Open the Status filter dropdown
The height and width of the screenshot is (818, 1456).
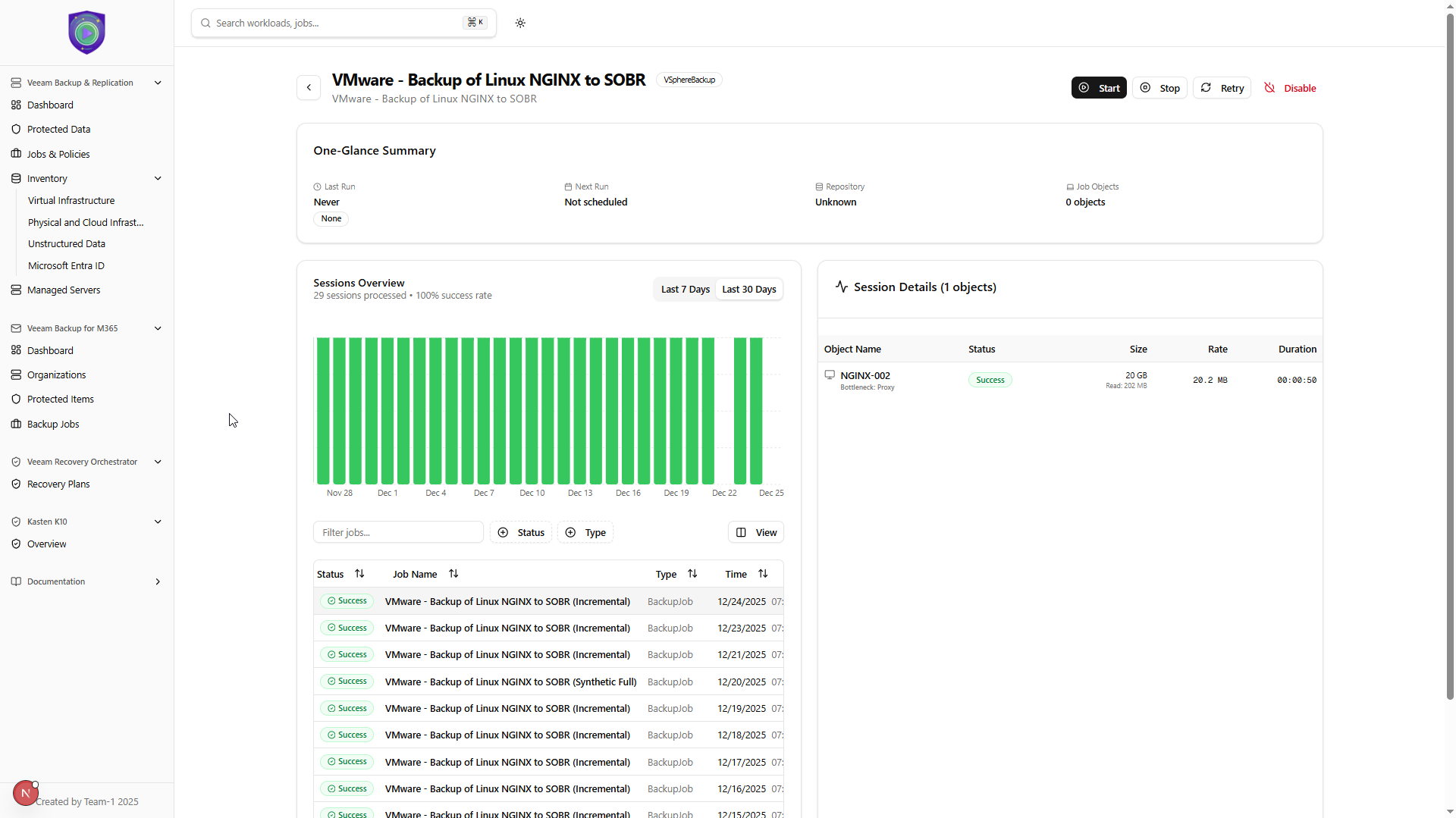click(521, 533)
